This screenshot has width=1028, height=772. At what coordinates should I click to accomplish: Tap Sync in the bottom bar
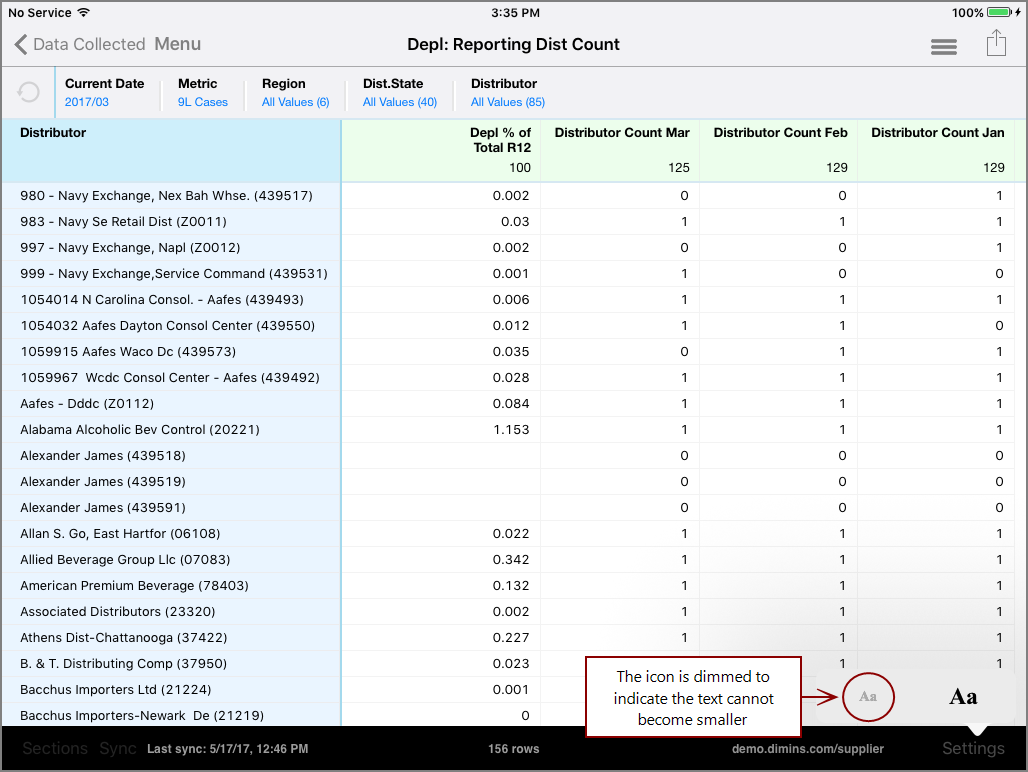point(118,748)
